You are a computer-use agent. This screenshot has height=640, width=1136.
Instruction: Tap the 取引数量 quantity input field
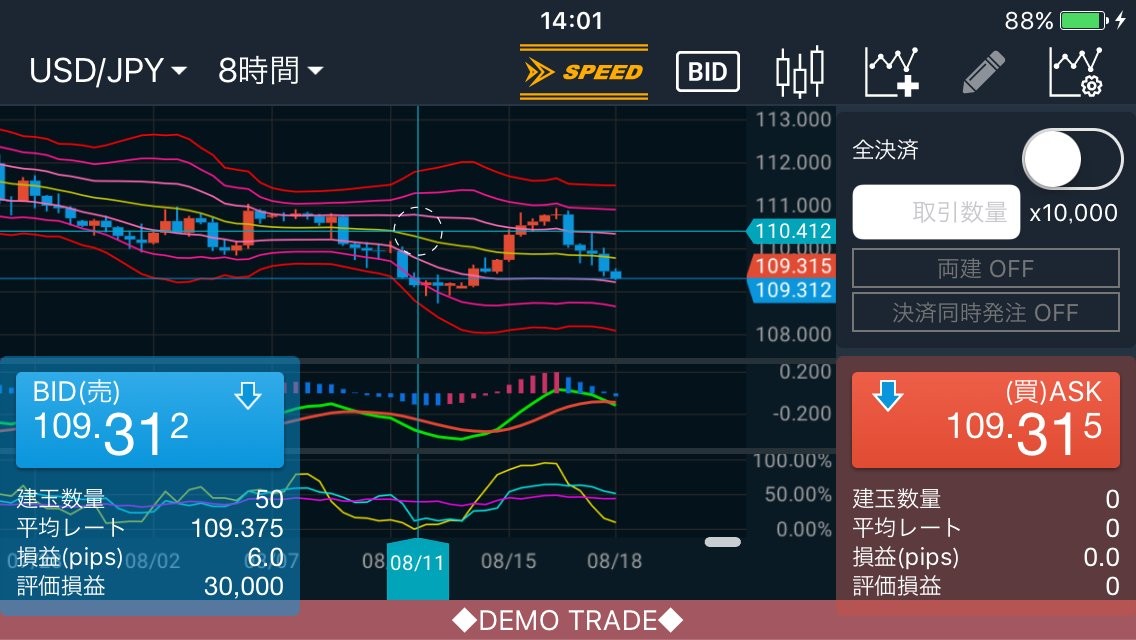pyautogui.click(x=936, y=212)
